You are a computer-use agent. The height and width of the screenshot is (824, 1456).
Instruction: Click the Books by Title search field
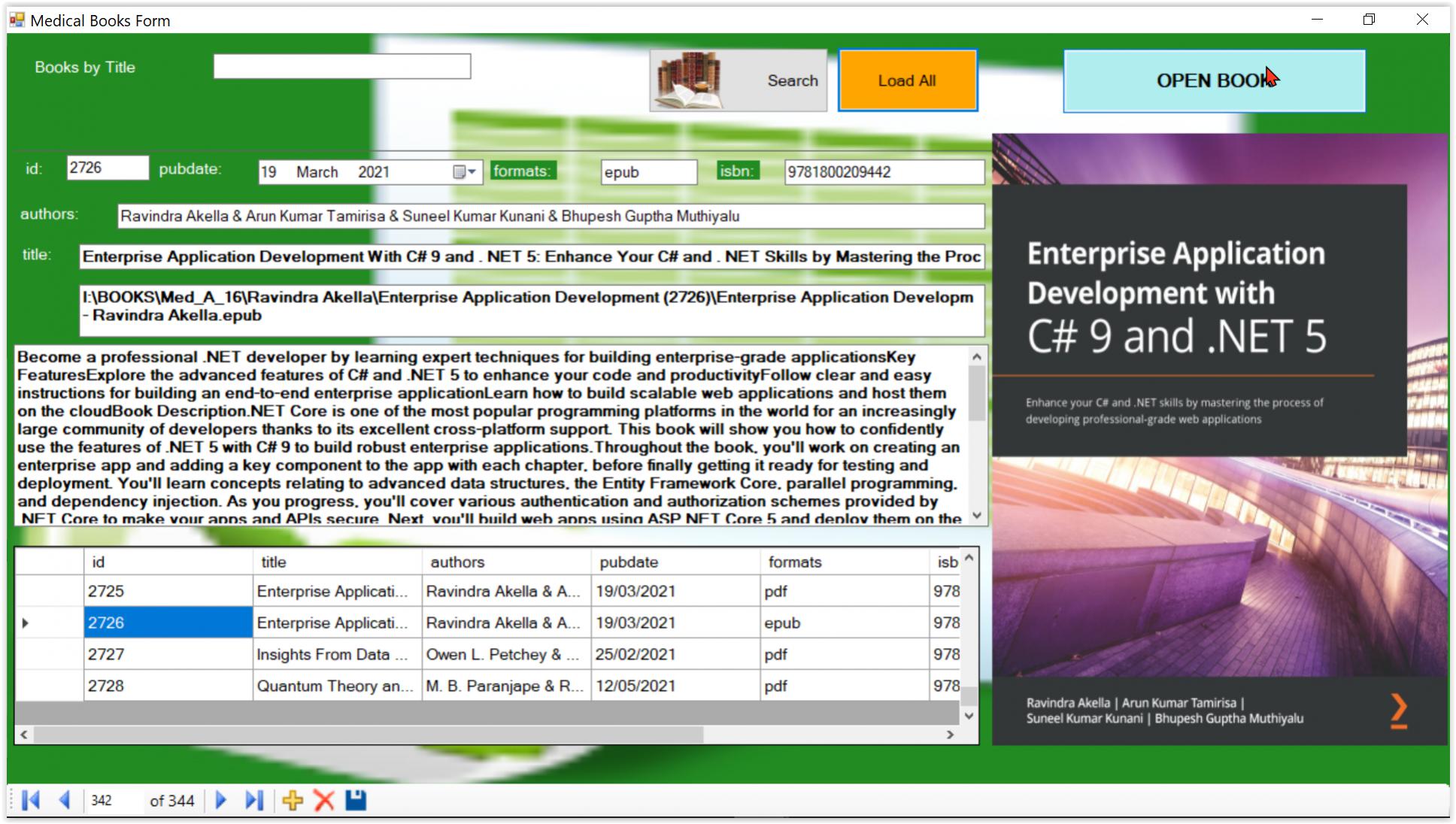[341, 67]
